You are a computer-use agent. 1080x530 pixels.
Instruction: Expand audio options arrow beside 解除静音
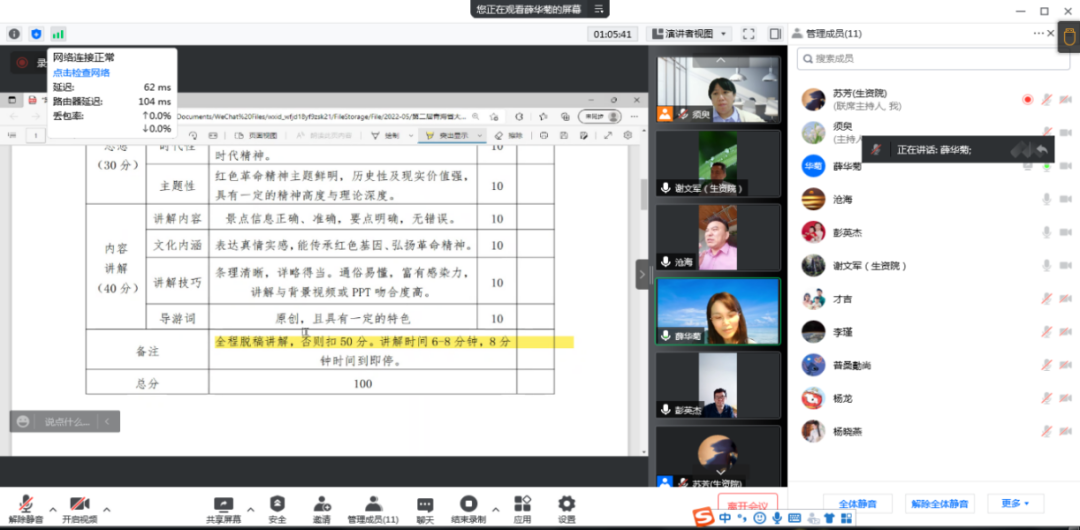pyautogui.click(x=51, y=509)
